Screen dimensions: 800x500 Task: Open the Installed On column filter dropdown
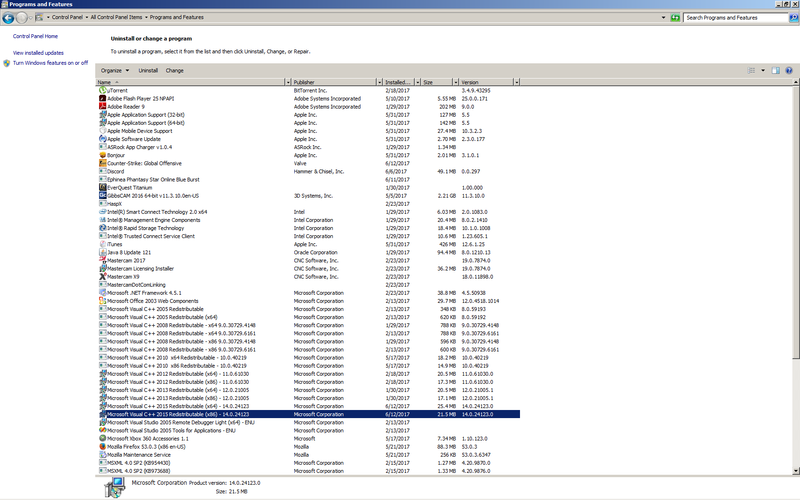(417, 82)
